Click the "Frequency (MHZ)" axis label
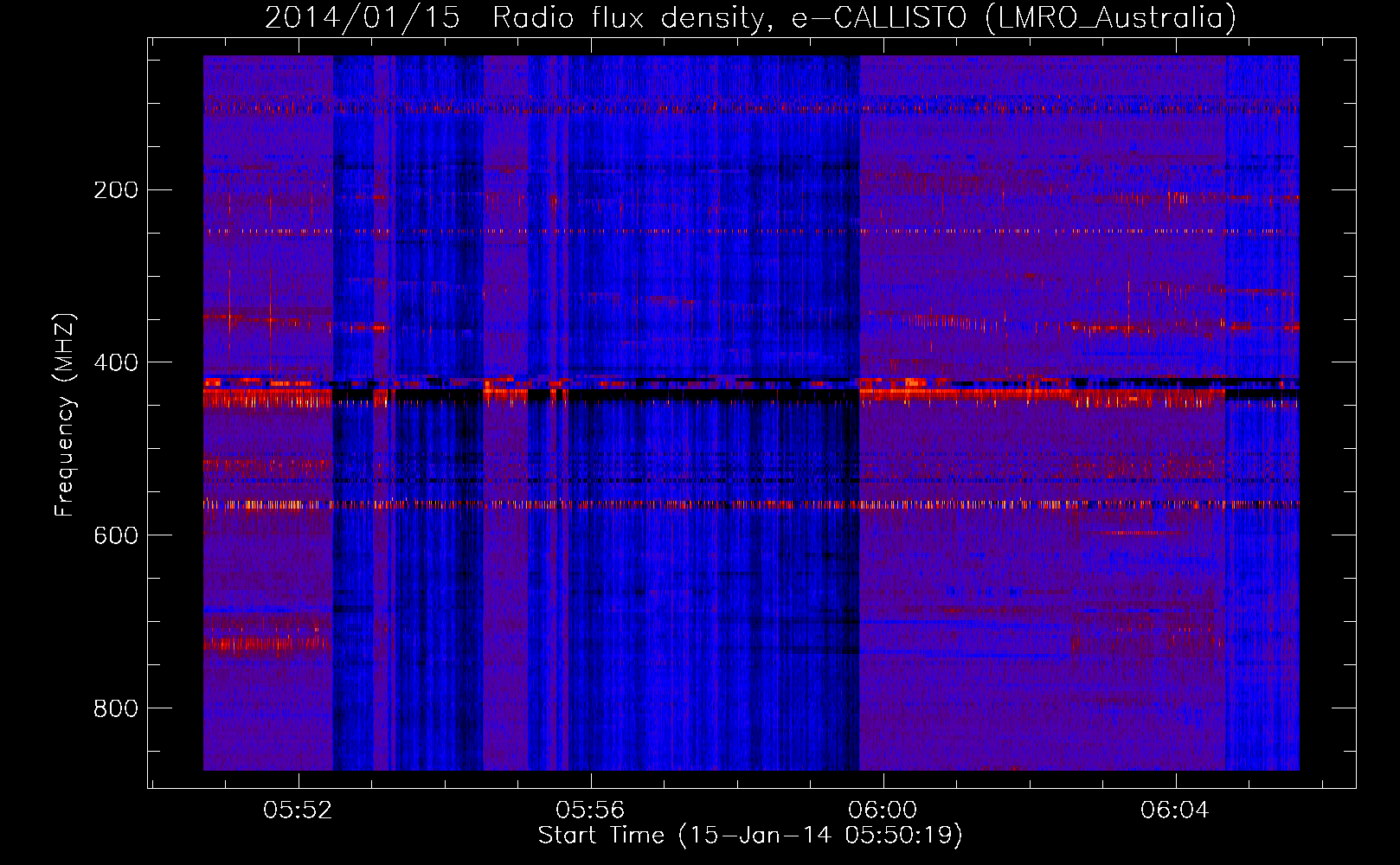The height and width of the screenshot is (865, 1400). click(65, 414)
